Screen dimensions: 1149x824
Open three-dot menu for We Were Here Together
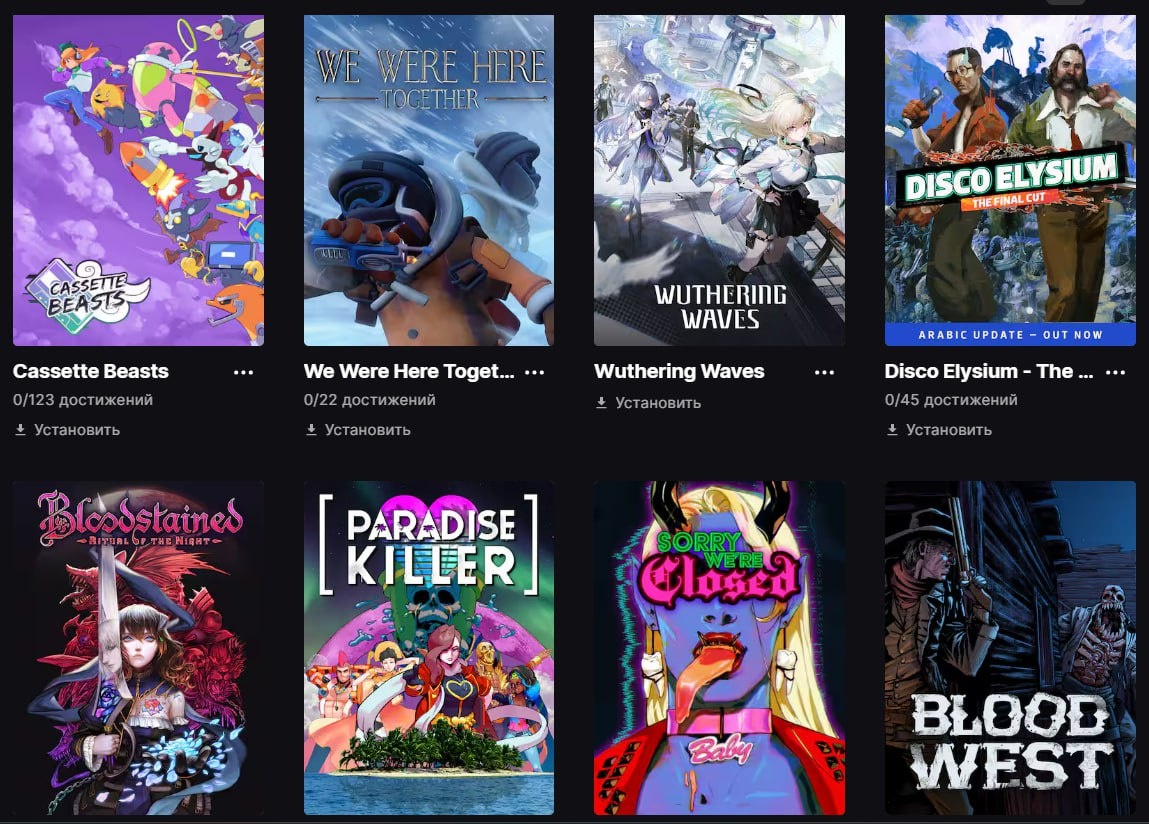534,372
